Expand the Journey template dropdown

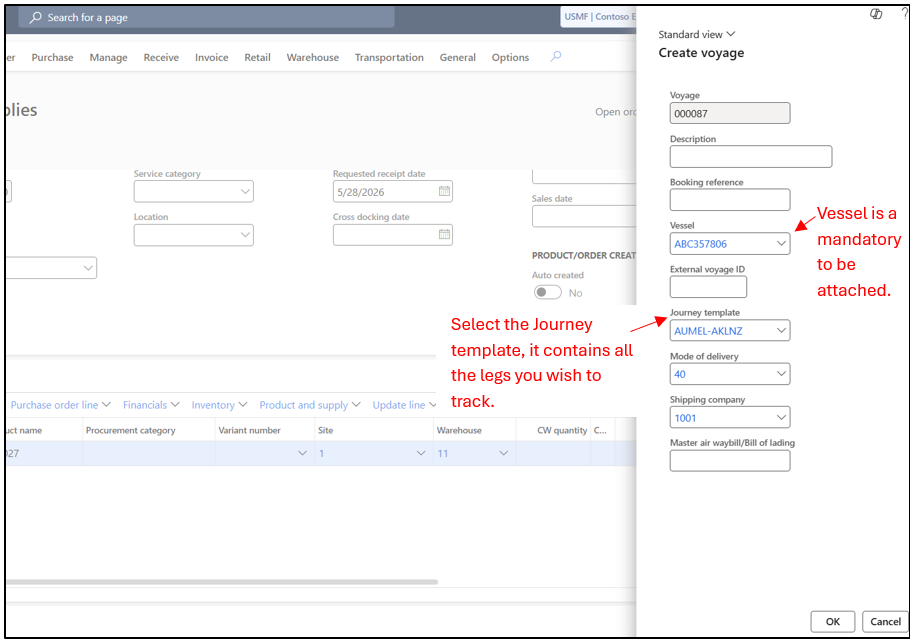(x=781, y=330)
